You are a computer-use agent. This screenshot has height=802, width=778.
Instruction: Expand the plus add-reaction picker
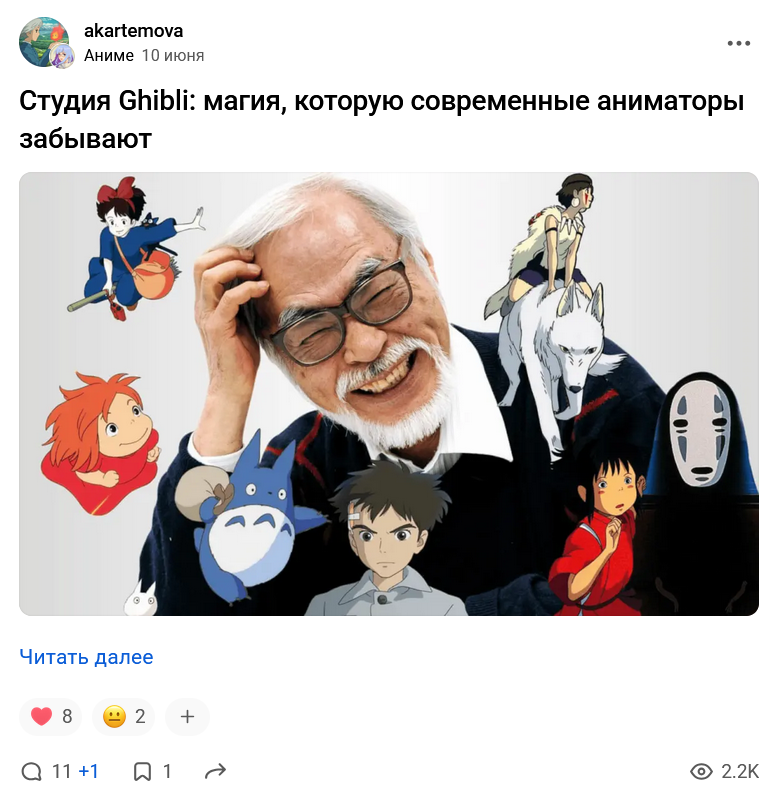click(x=187, y=716)
